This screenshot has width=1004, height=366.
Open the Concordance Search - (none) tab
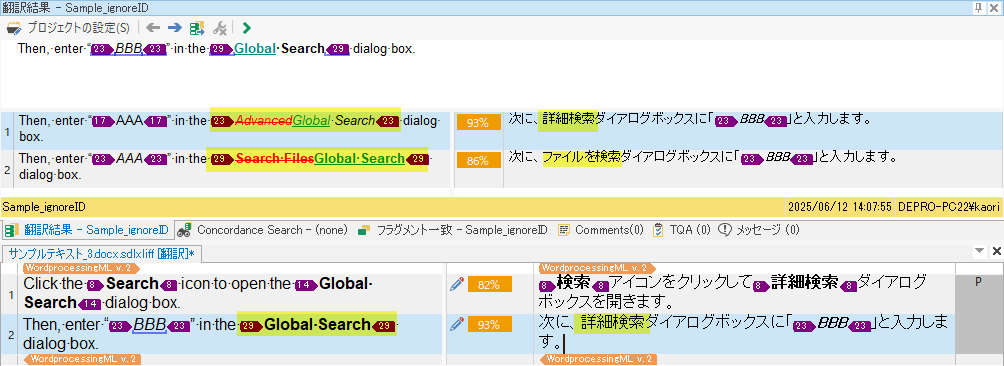[263, 230]
